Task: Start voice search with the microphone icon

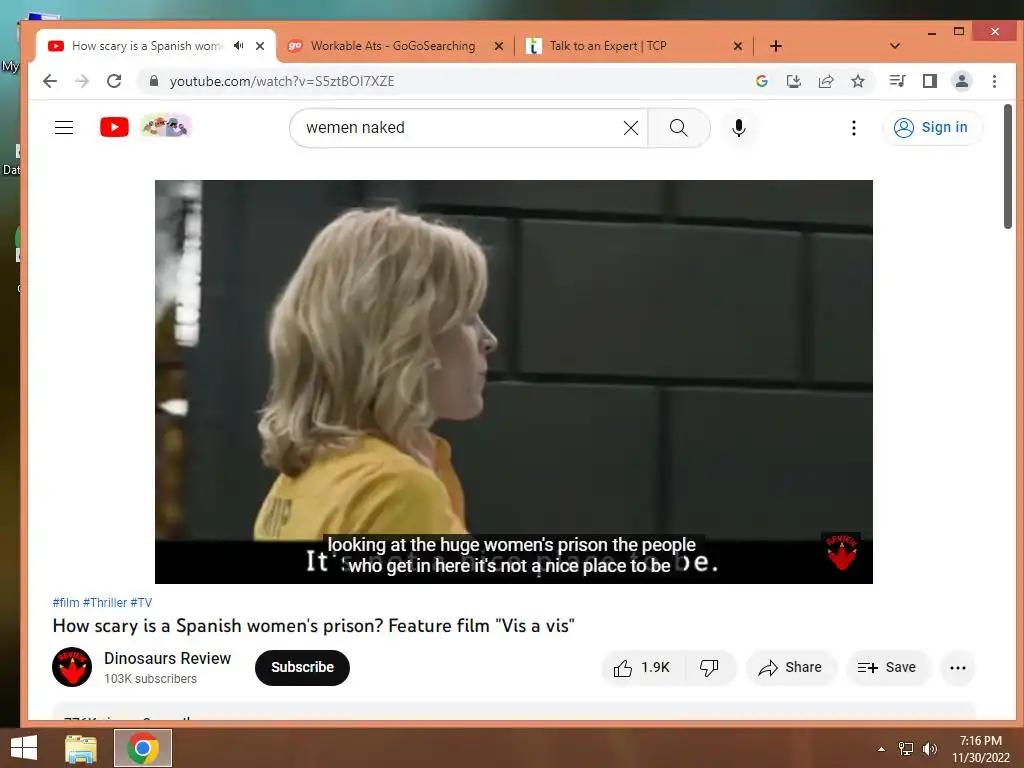Action: click(x=739, y=128)
